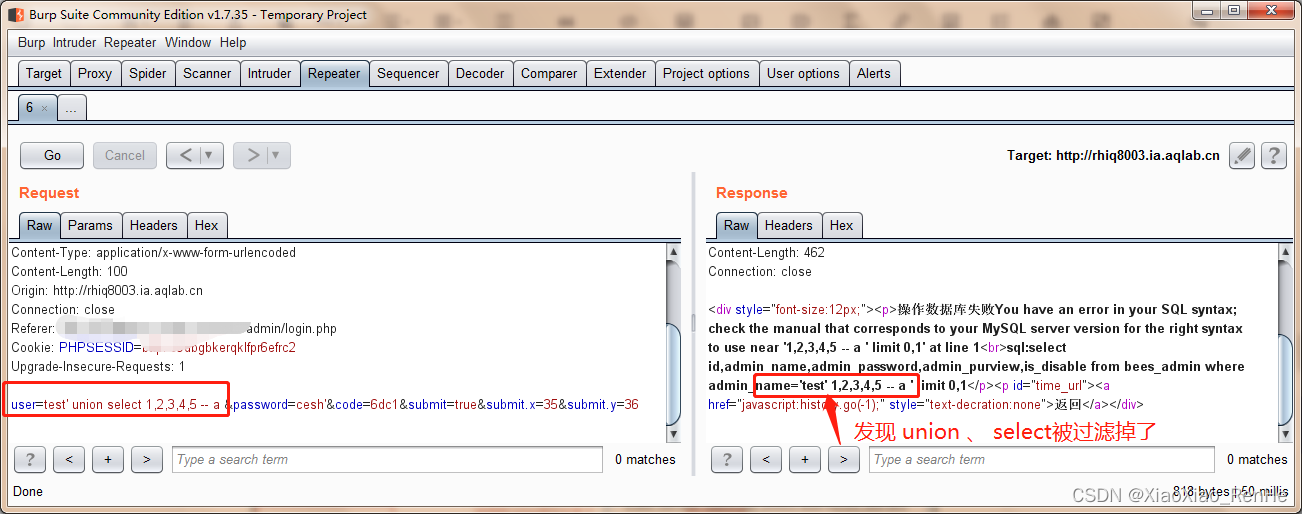Send the request with Go button
The height and width of the screenshot is (514, 1302).
[53, 155]
